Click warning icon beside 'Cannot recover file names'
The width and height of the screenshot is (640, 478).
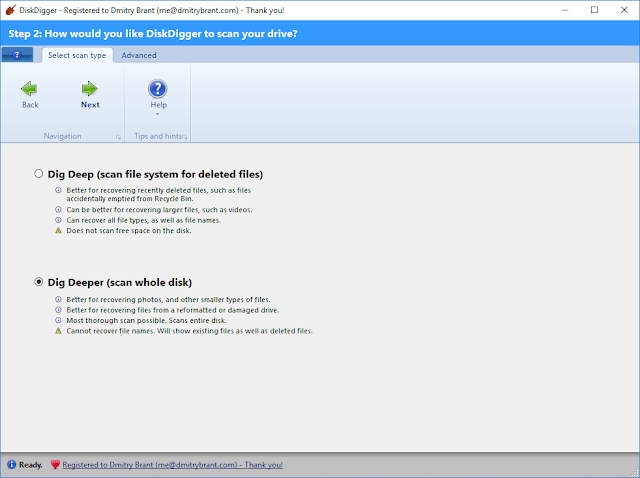(58, 331)
